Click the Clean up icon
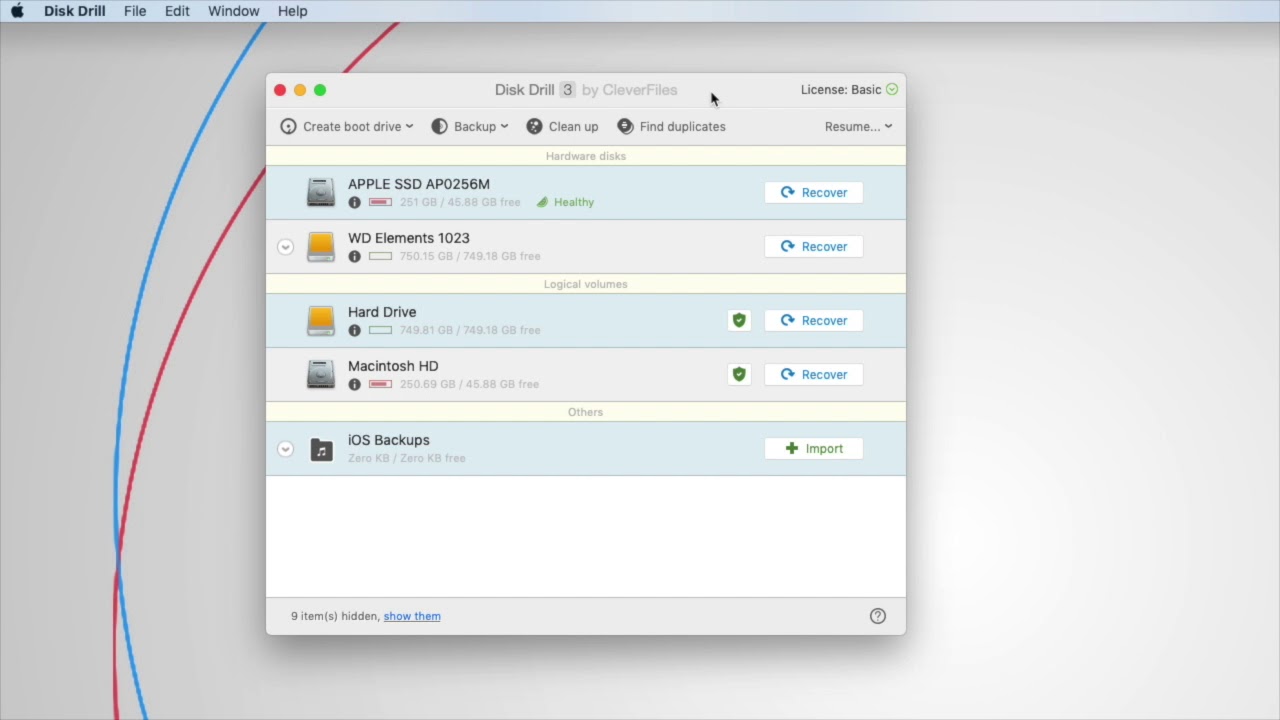This screenshot has height=720, width=1280. pos(534,126)
